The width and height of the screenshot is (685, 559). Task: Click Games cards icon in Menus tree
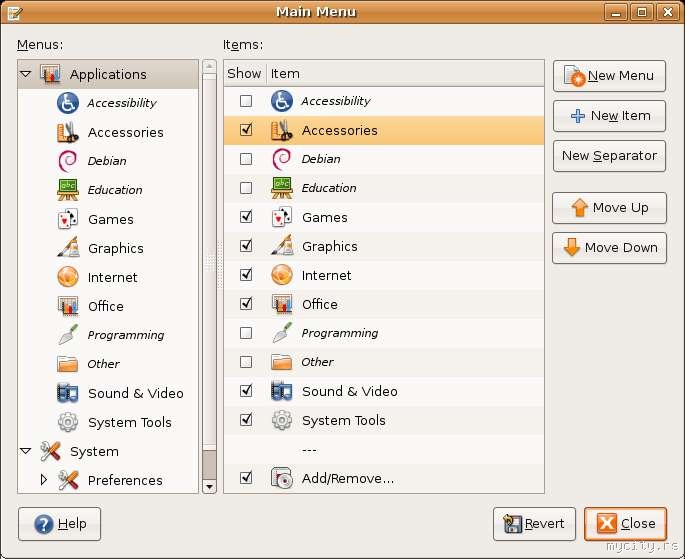(x=68, y=219)
